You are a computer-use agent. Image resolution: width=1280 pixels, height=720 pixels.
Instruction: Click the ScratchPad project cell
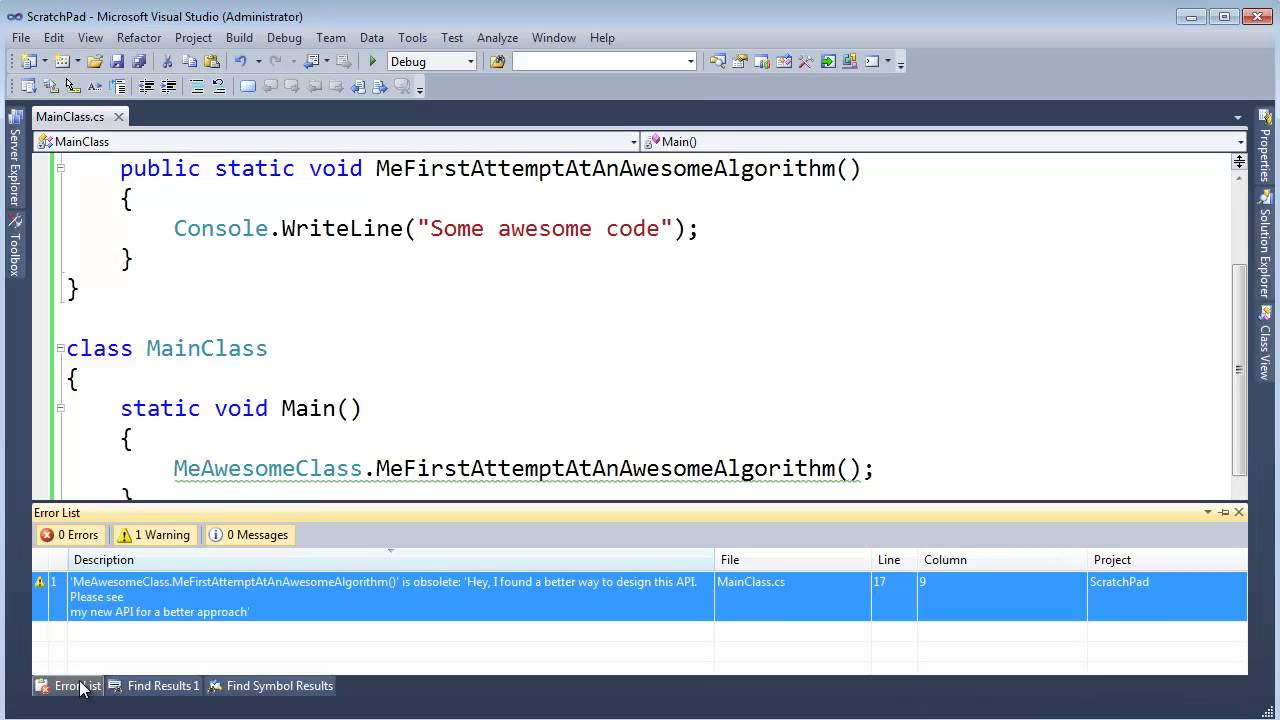1167,596
